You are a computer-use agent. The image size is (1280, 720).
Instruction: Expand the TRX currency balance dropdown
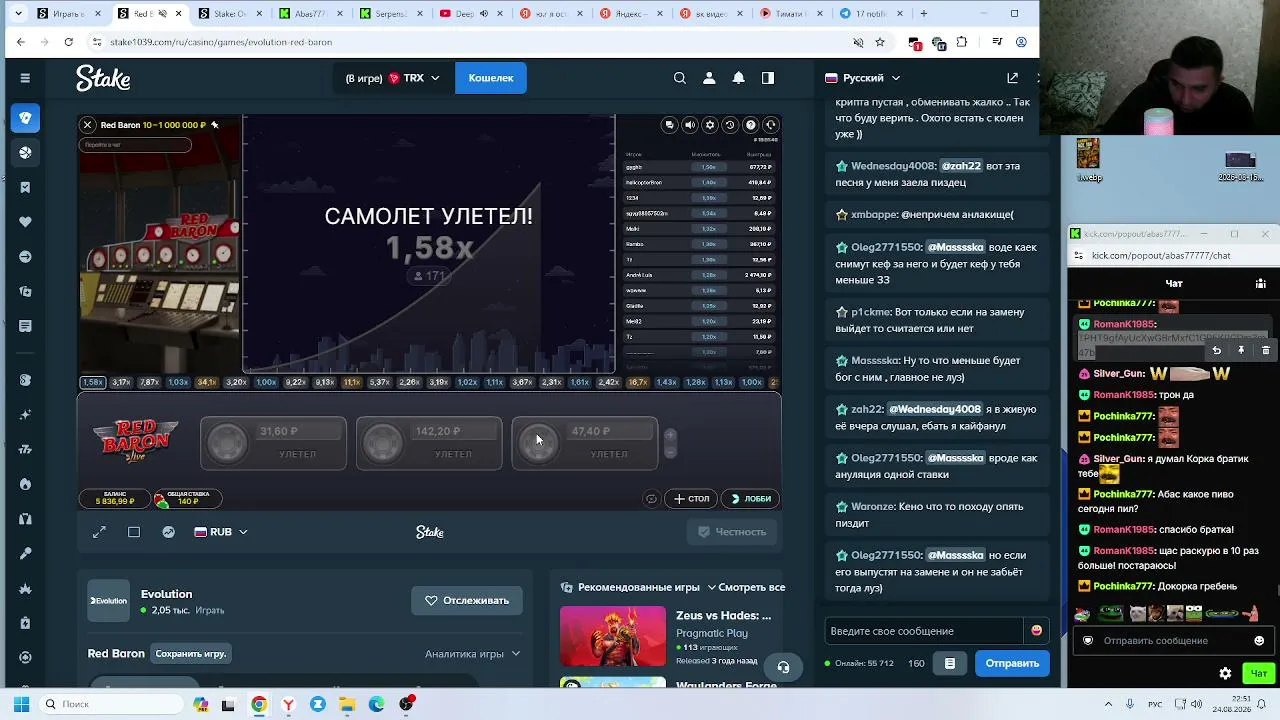[x=393, y=78]
